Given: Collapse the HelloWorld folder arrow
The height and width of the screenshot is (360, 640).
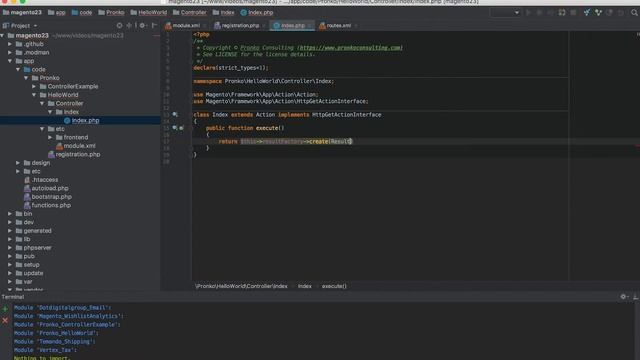Looking at the screenshot, I should coord(34,95).
